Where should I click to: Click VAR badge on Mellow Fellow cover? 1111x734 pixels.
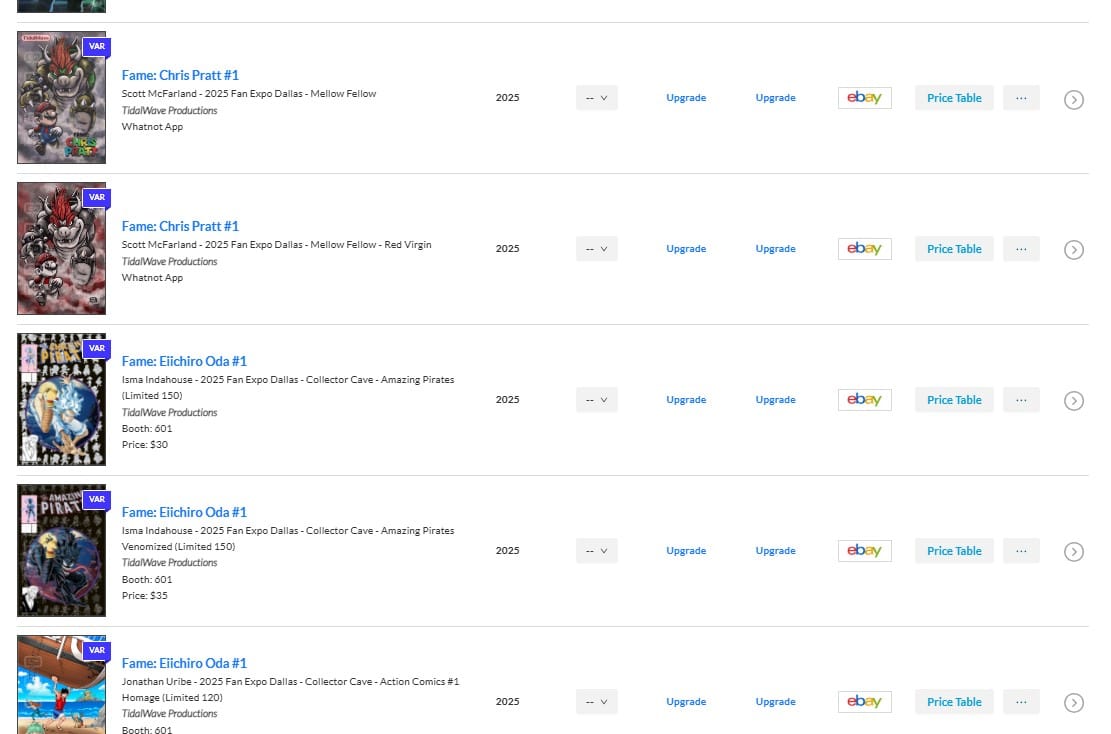coord(97,46)
